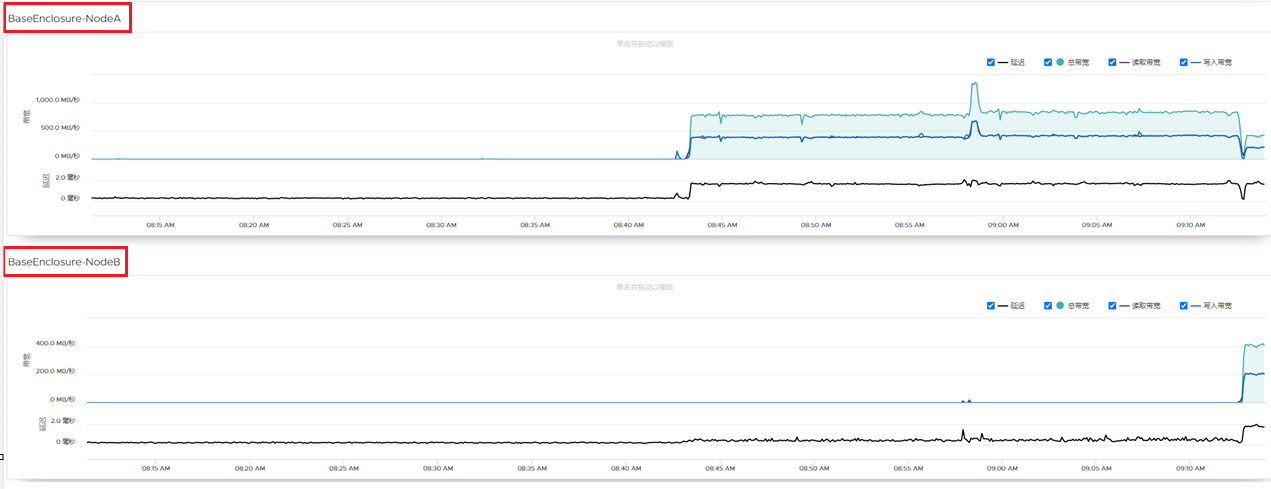Image resolution: width=1271 pixels, height=489 pixels.
Task: Toggle 写入带宽 checkbox in NodeA chart
Action: tap(1184, 62)
